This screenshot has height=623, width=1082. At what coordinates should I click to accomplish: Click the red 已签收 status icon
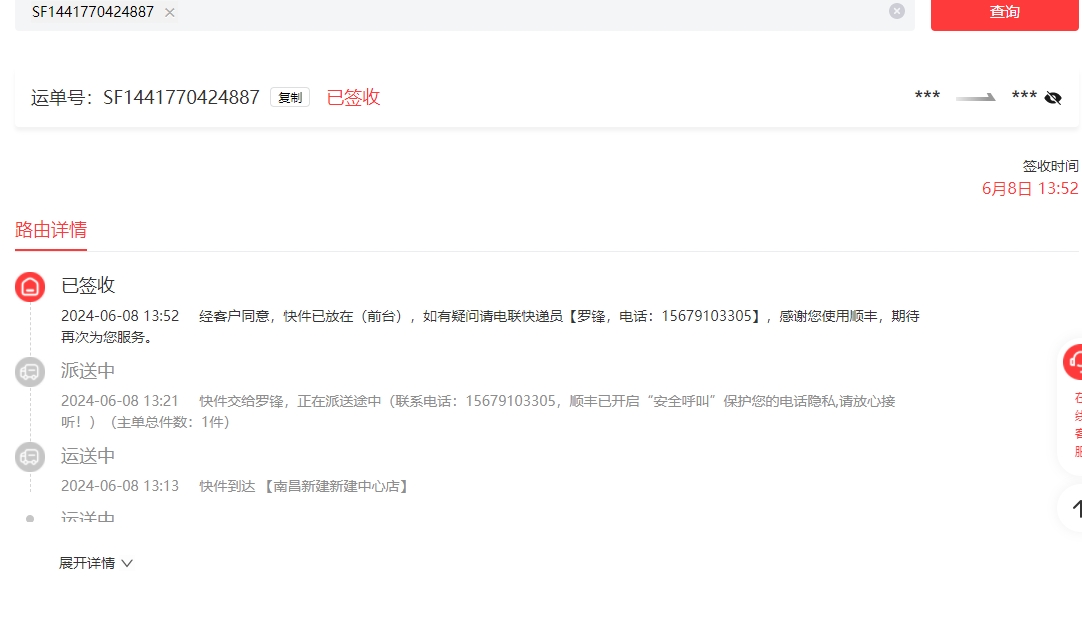tap(30, 287)
